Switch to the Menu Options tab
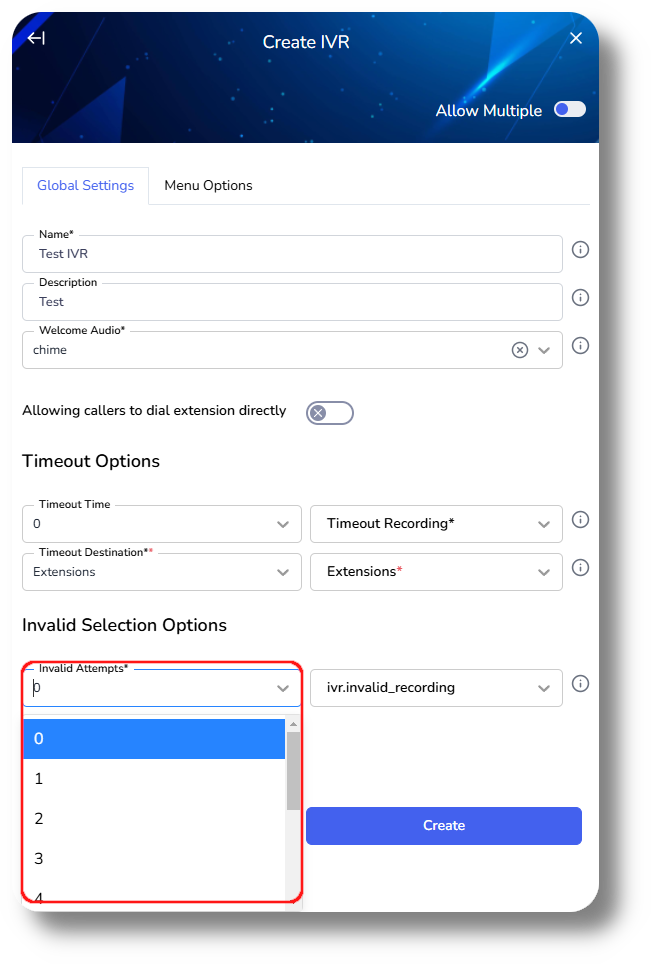The width and height of the screenshot is (651, 964). 208,186
